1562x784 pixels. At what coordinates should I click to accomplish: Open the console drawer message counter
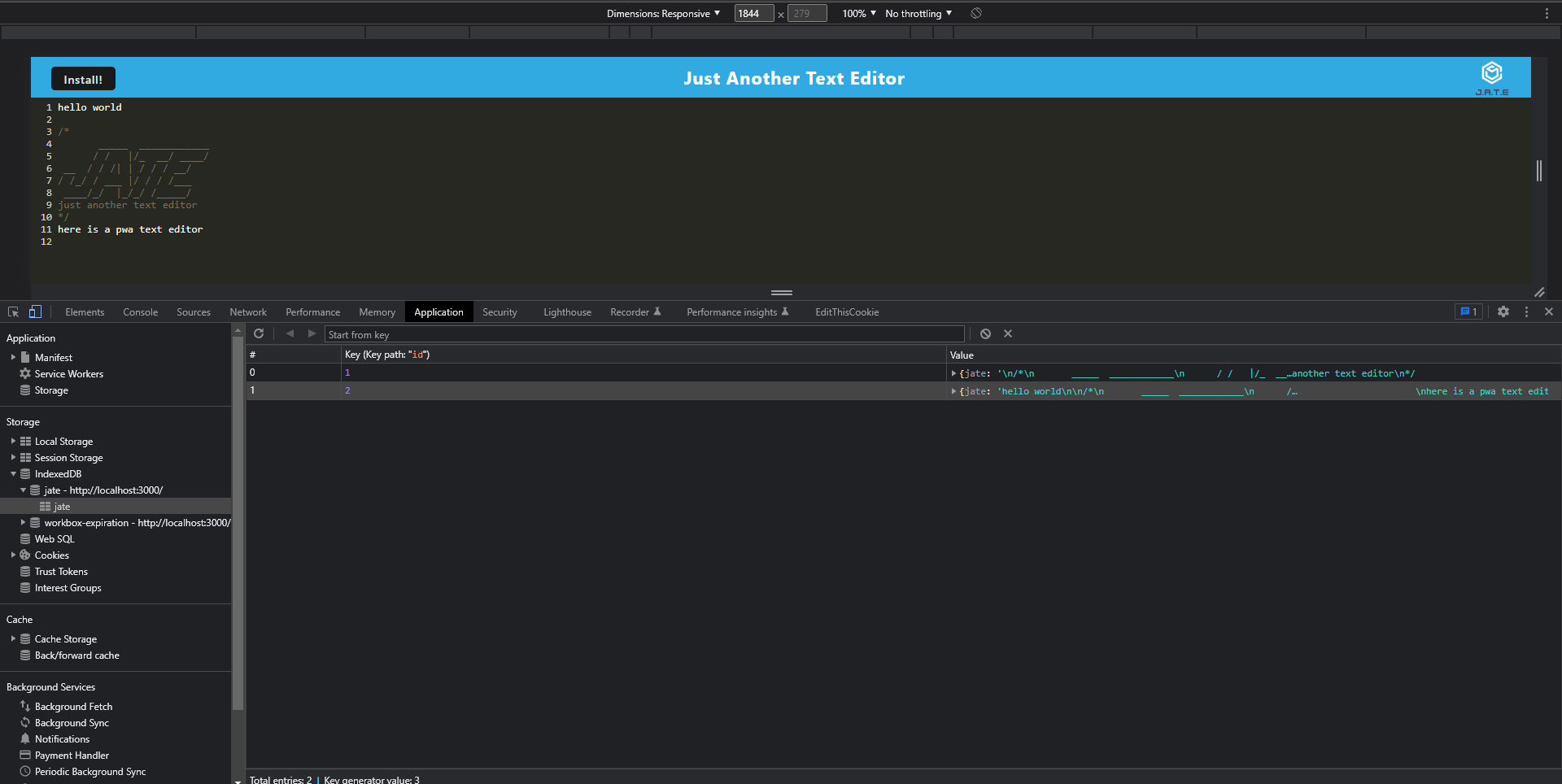point(1468,311)
